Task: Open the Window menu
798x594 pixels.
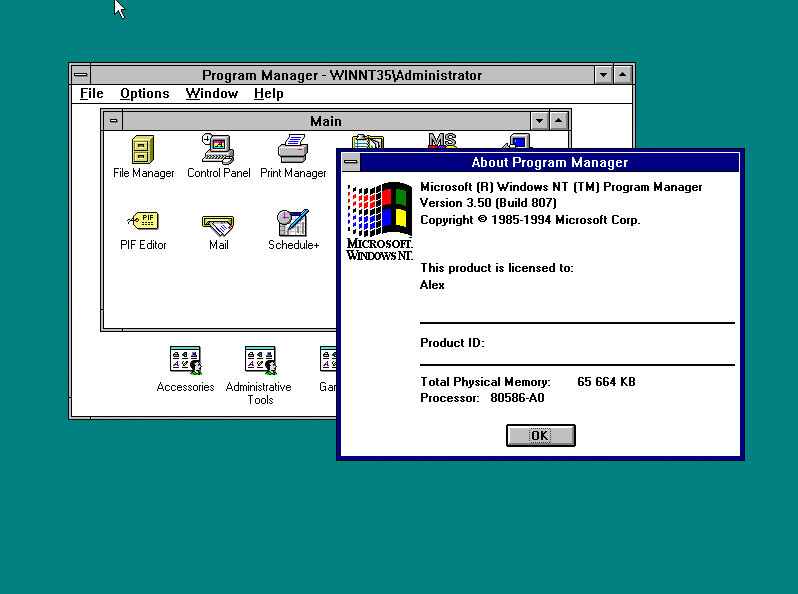Action: point(212,94)
